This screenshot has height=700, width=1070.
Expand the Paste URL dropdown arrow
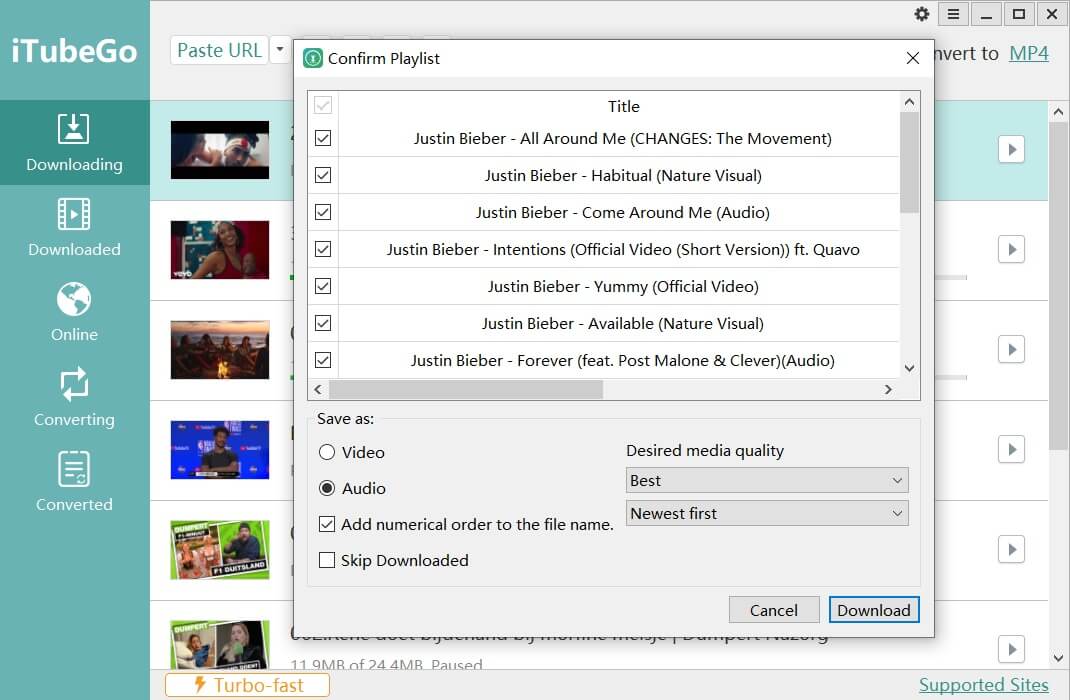[280, 50]
